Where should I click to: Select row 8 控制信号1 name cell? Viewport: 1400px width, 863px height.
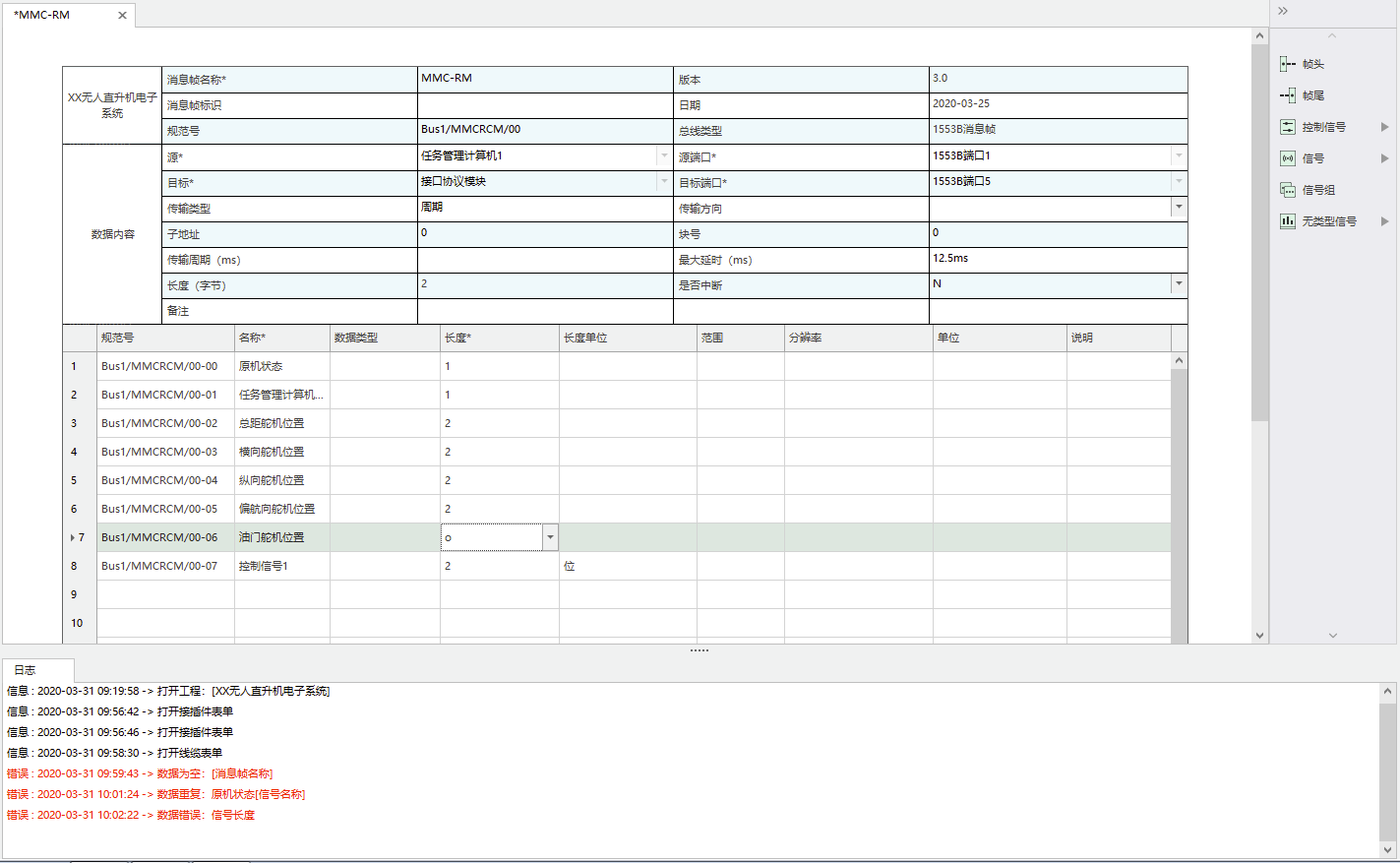[281, 566]
